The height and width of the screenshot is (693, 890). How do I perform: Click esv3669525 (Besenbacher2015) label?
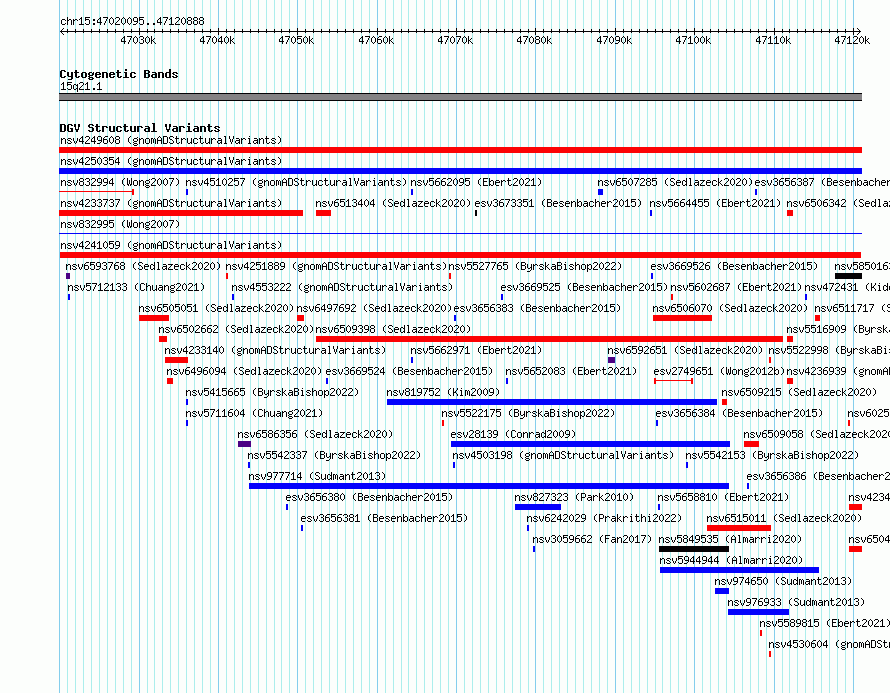click(x=584, y=287)
